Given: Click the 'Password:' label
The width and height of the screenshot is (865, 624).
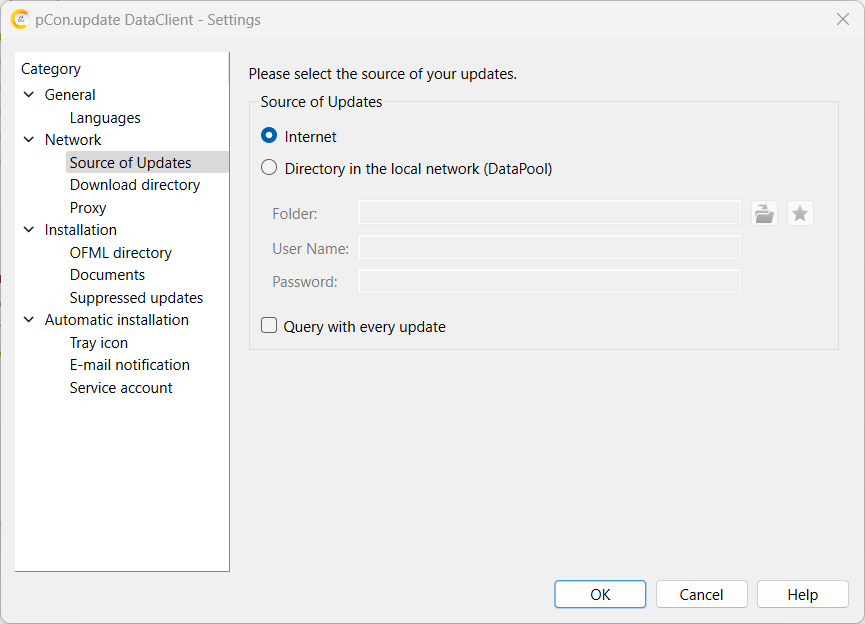Looking at the screenshot, I should (305, 282).
